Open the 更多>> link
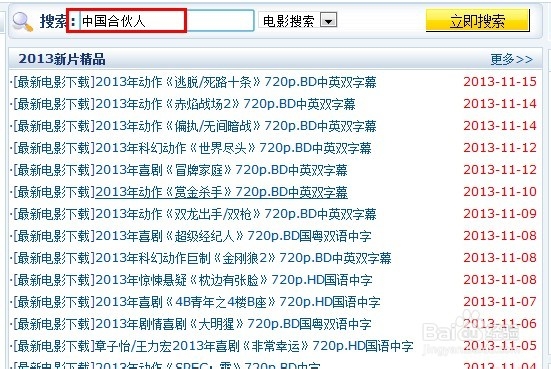Image resolution: width=551 pixels, height=369 pixels. tap(512, 59)
